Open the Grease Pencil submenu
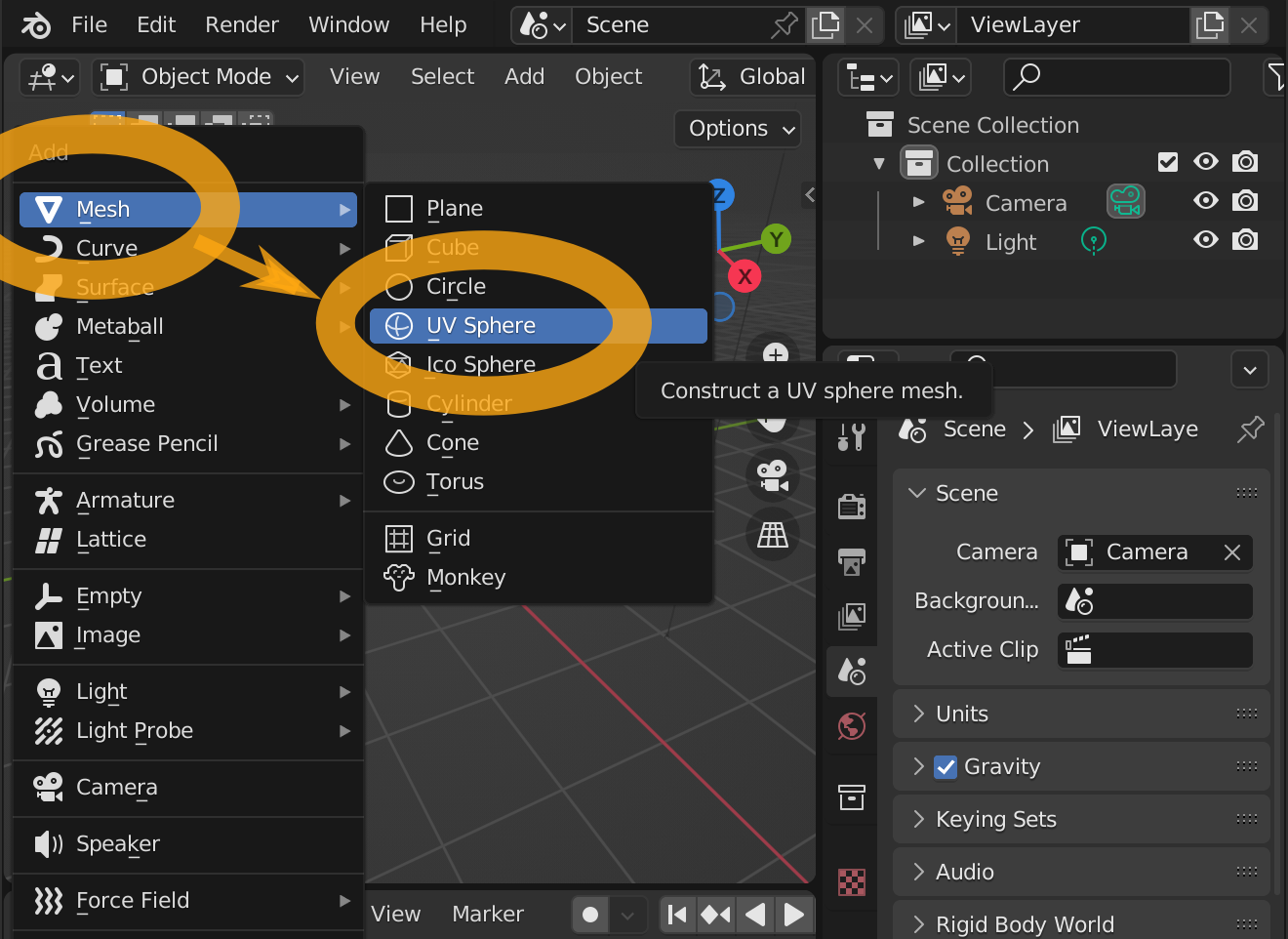The image size is (1288, 939). pyautogui.click(x=188, y=444)
